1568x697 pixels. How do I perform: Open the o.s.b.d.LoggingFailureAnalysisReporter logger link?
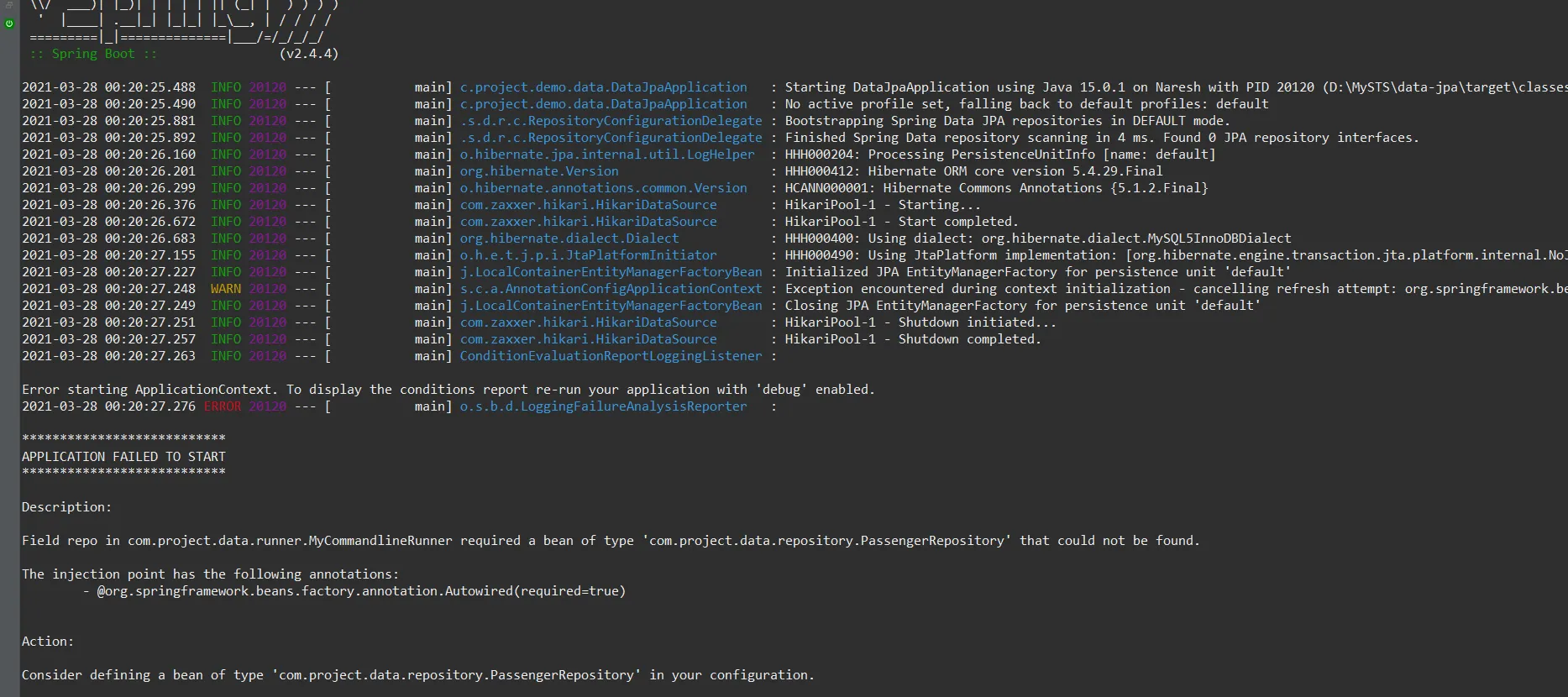[x=603, y=406]
